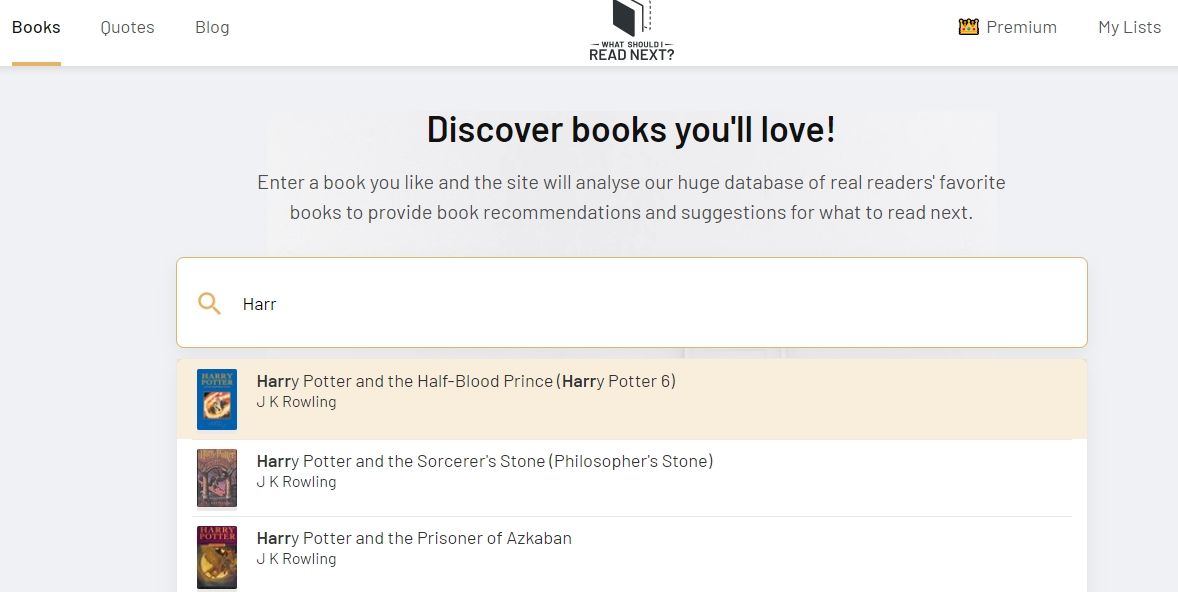Click J K Rowling under Sorcerer's Stone
Image resolution: width=1178 pixels, height=592 pixels.
coord(296,482)
